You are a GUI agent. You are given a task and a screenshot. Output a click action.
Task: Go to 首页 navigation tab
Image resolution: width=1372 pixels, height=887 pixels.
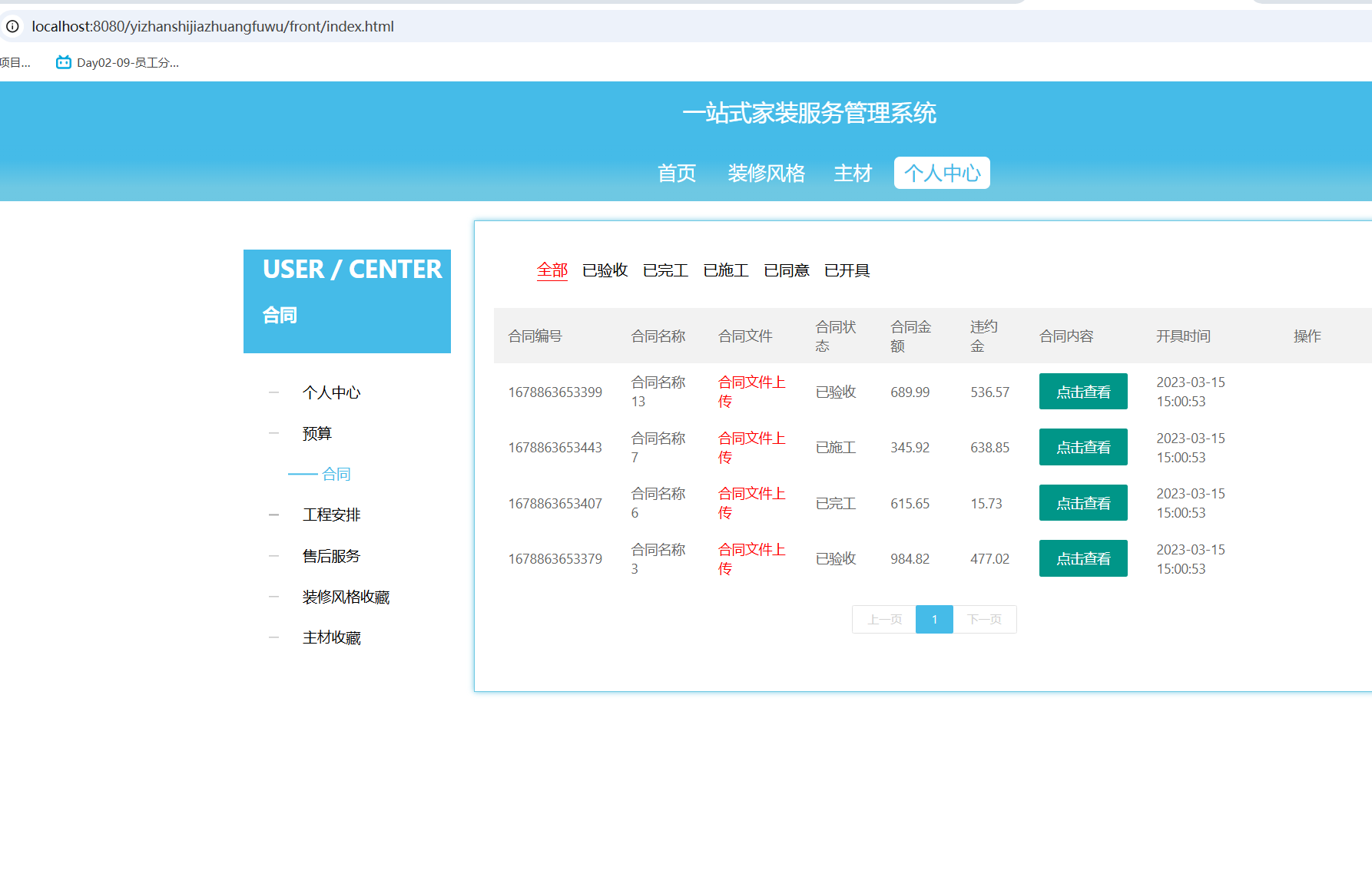677,173
